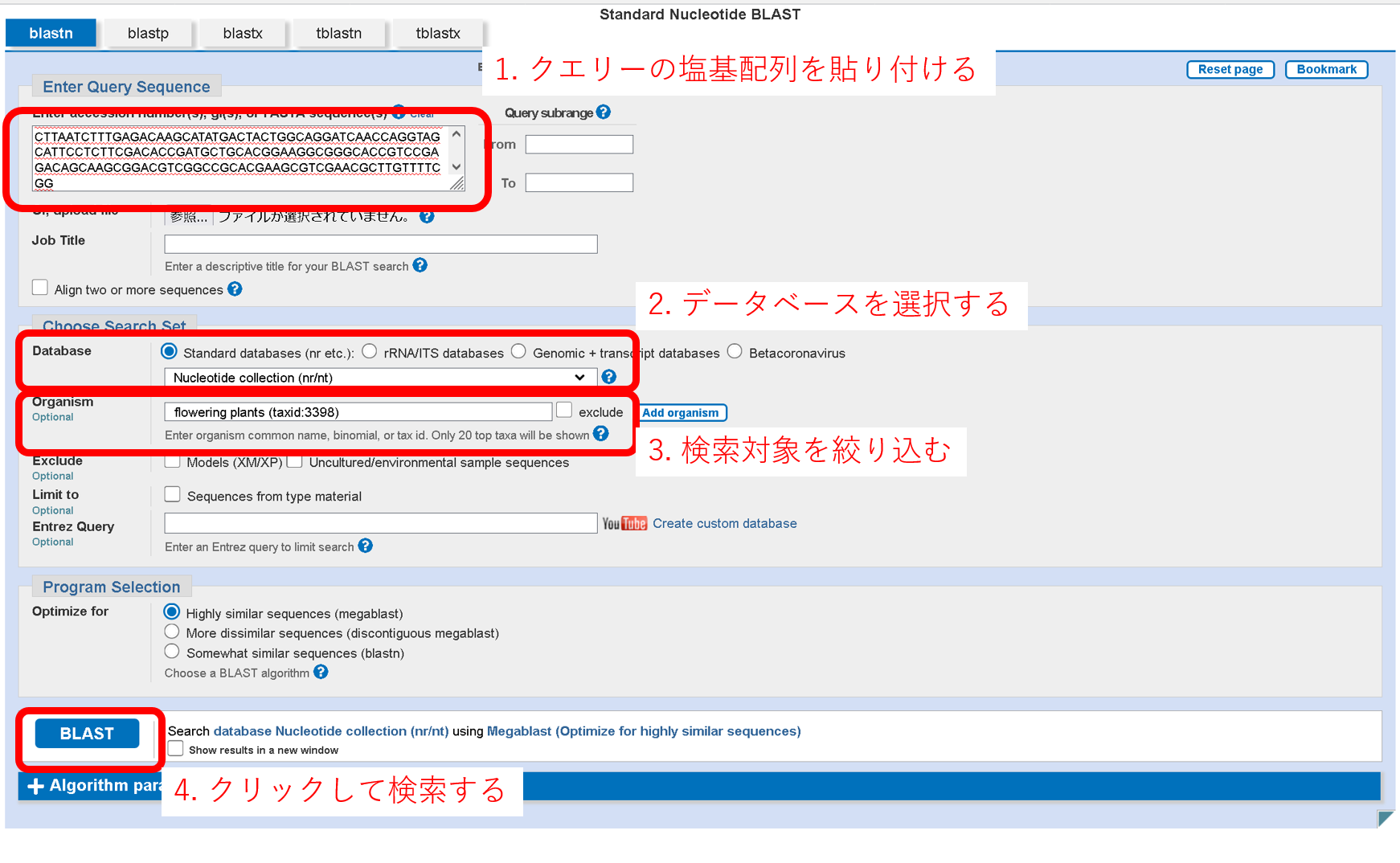Viewport: 1400px width, 863px height.
Task: Select Genomic + transcript databases radio
Action: coord(518,351)
